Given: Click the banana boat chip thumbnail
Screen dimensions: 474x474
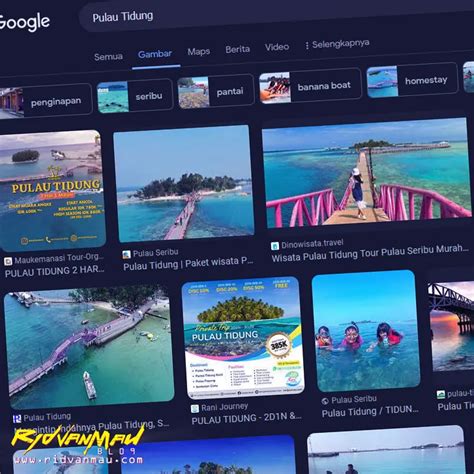Looking at the screenshot, I should point(275,88).
